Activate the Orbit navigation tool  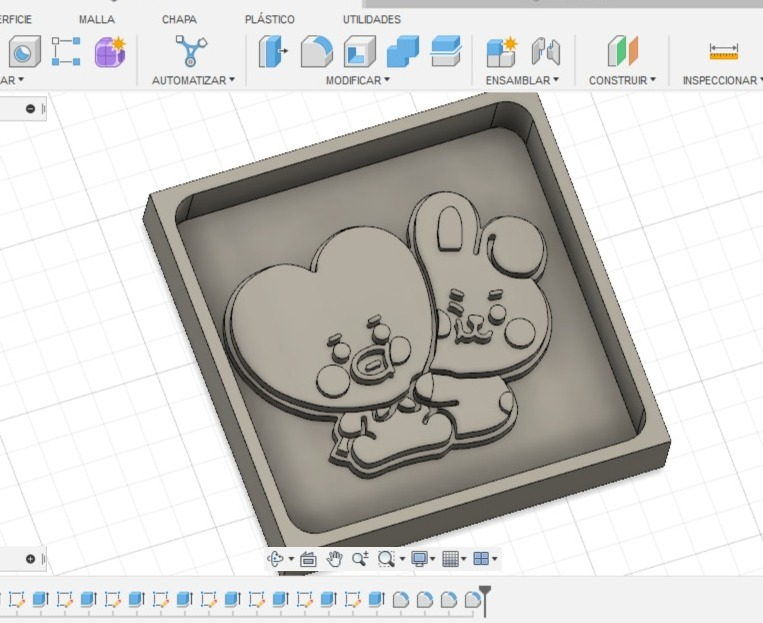pyautogui.click(x=275, y=559)
